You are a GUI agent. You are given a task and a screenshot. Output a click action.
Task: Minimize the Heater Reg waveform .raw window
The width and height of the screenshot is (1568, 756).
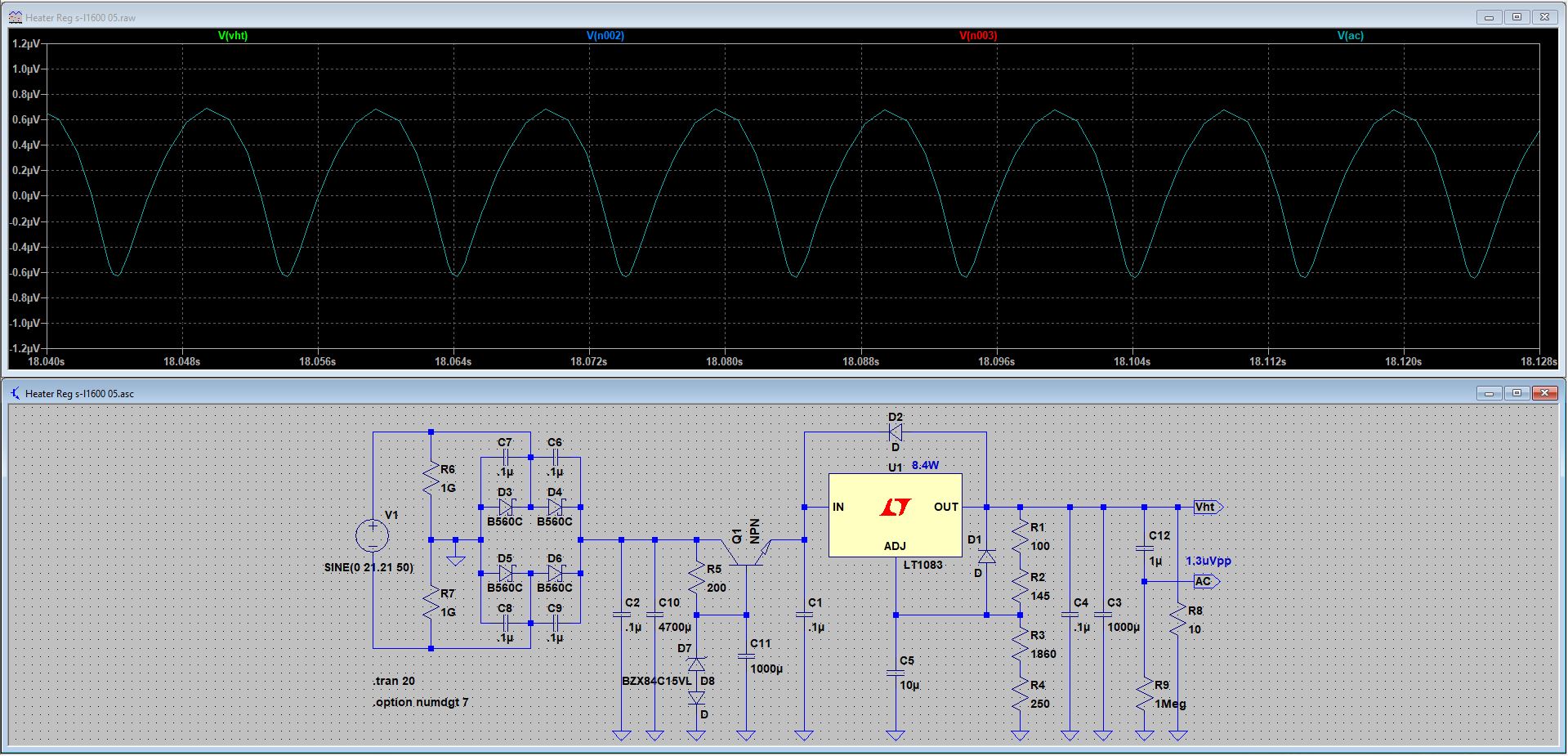[x=1490, y=17]
